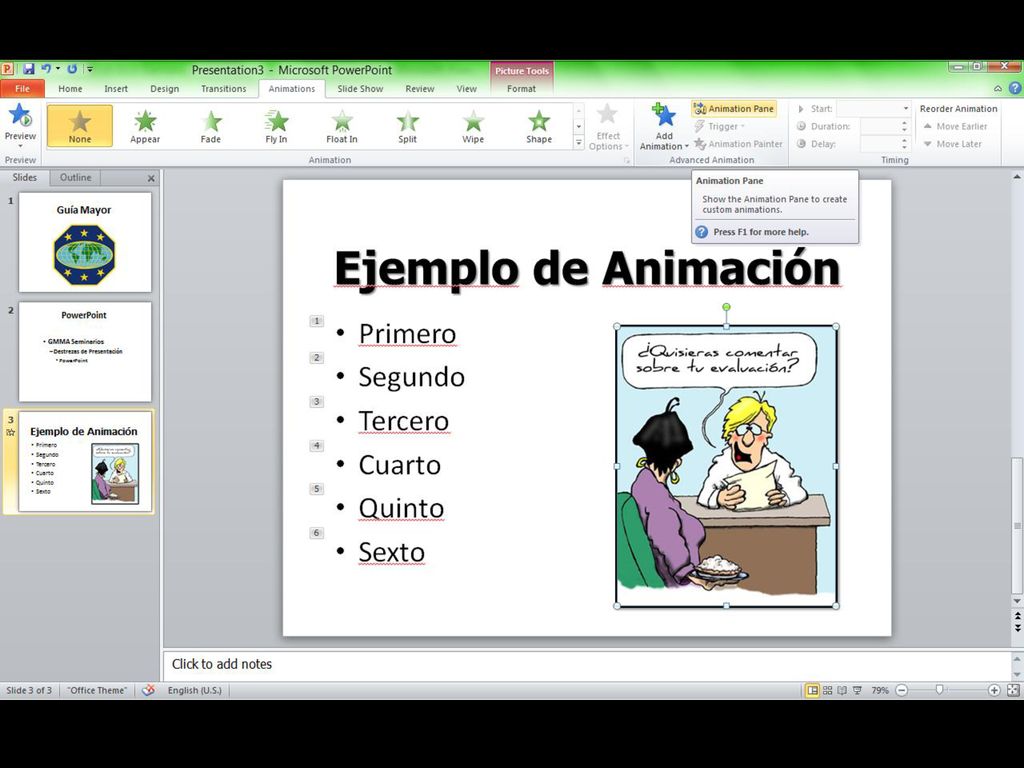Click the bullet text Segundo
The image size is (1024, 768).
[411, 377]
